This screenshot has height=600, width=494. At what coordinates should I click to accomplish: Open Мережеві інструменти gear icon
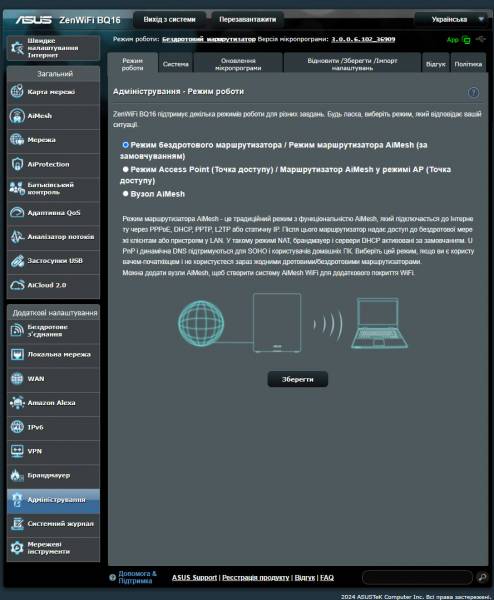click(17, 548)
